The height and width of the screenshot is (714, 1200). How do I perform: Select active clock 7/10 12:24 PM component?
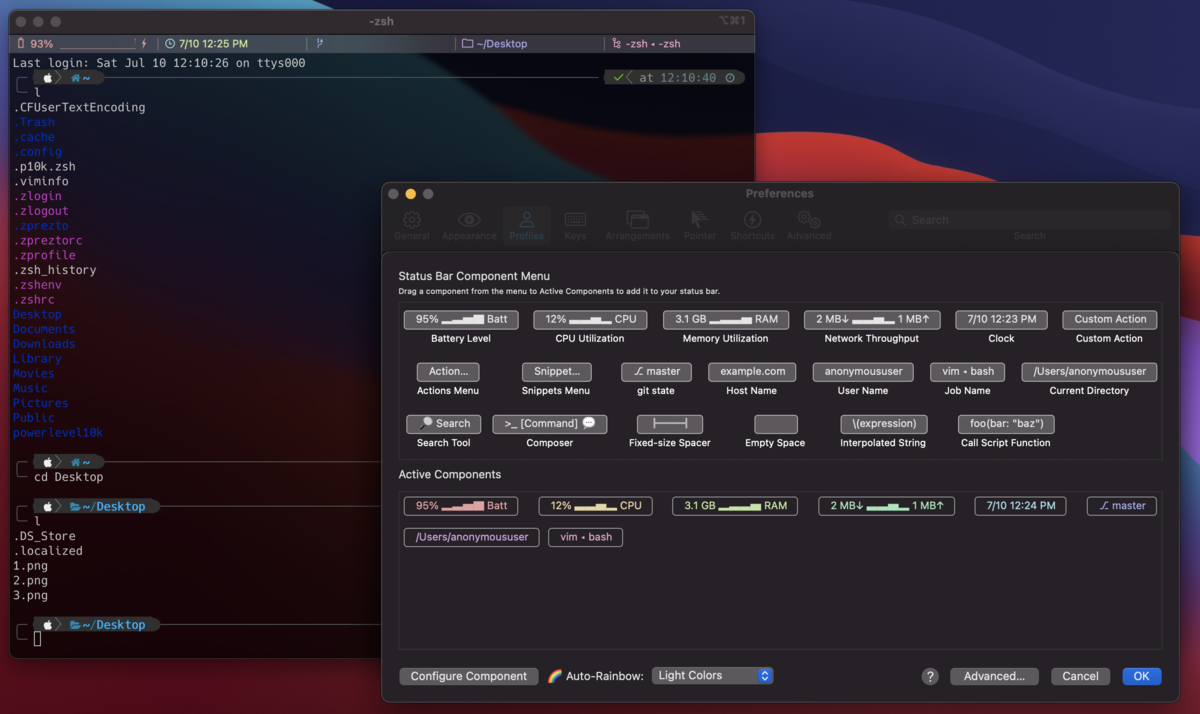[1021, 506]
